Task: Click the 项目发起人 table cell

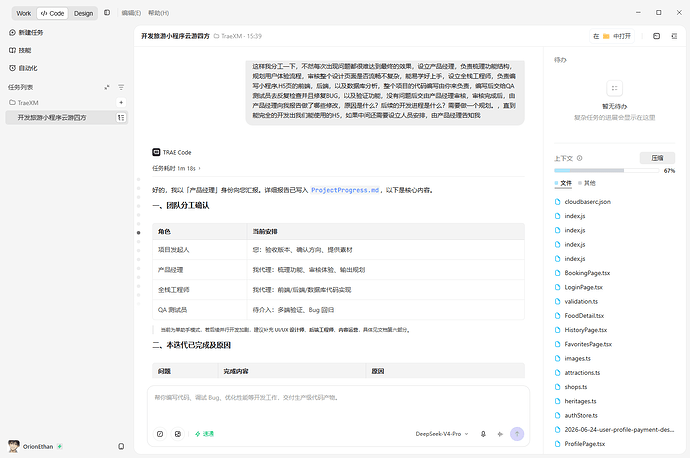Action: (x=200, y=250)
